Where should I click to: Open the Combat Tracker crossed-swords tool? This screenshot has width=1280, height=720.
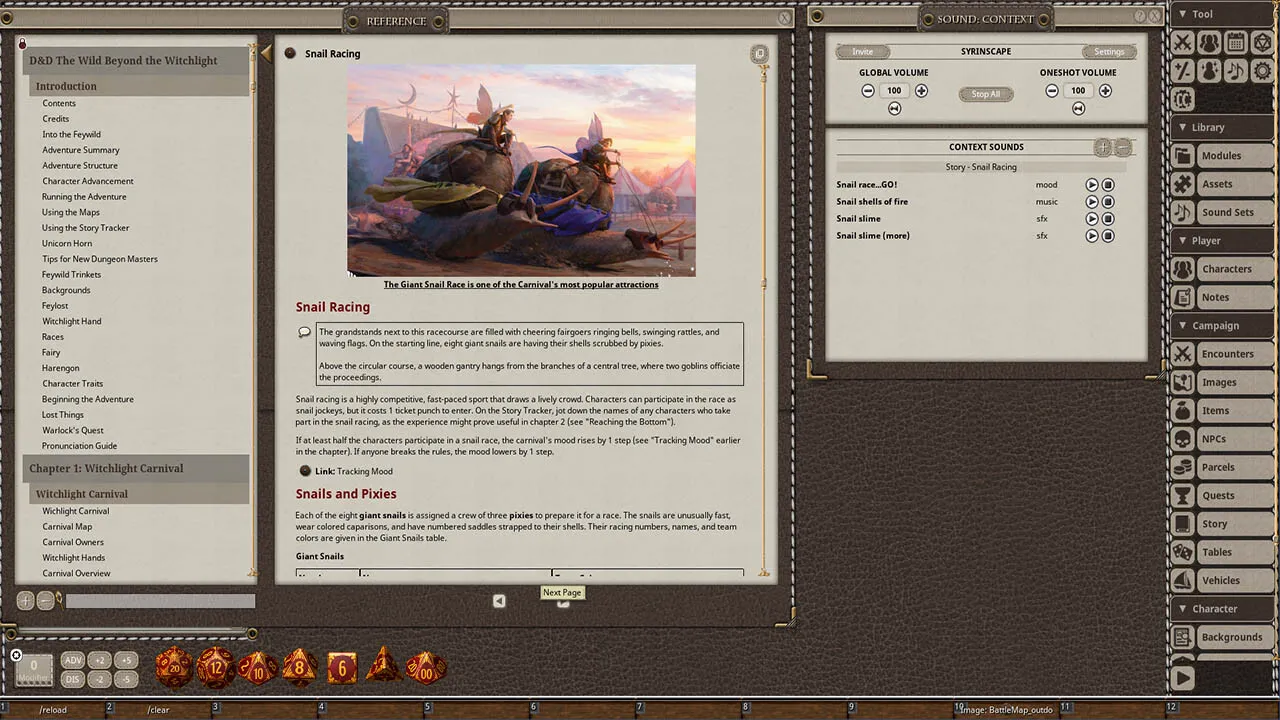(x=1183, y=42)
